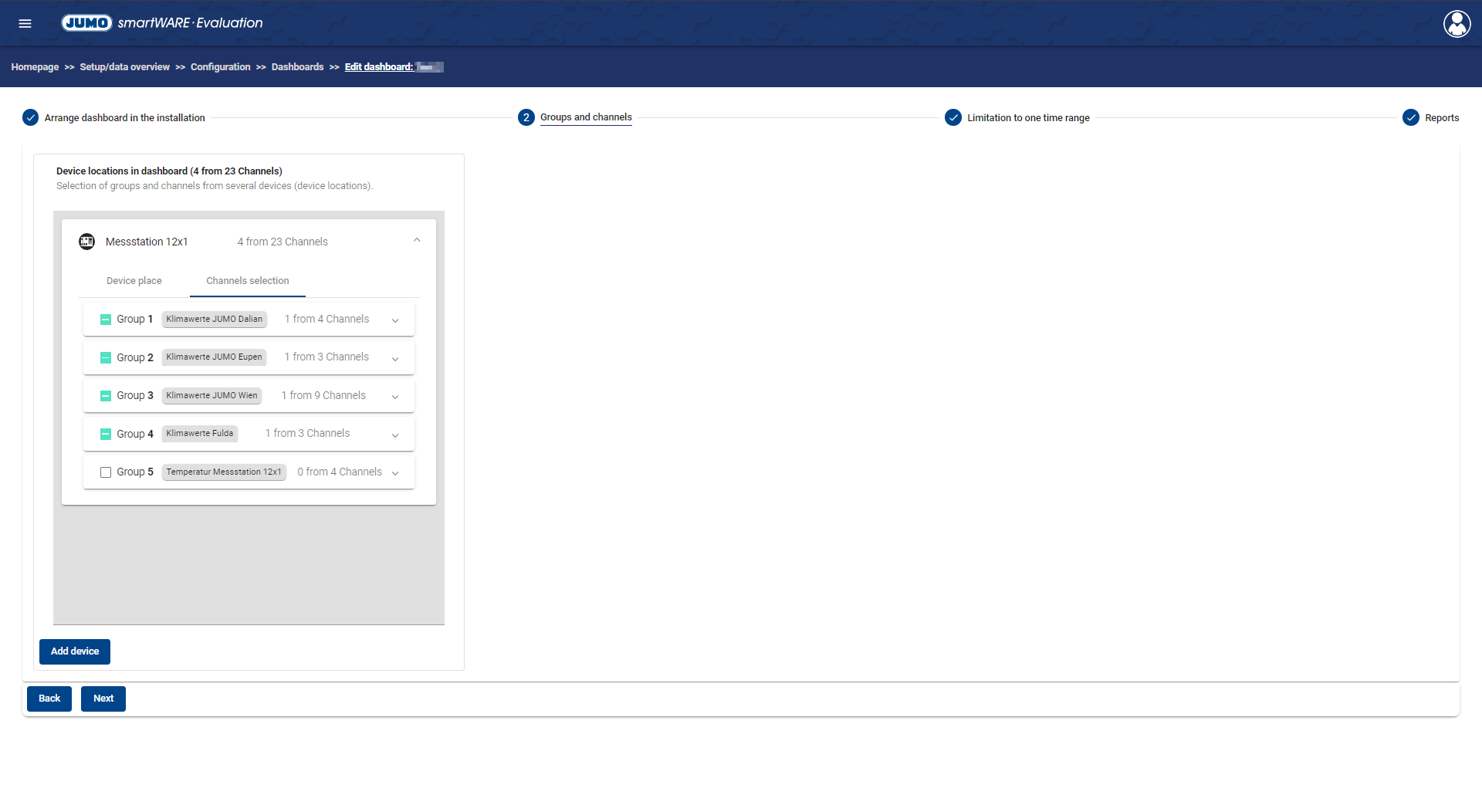Expand Group 4 Klimawerte Fulda channels
1482x812 pixels.
pyautogui.click(x=395, y=435)
